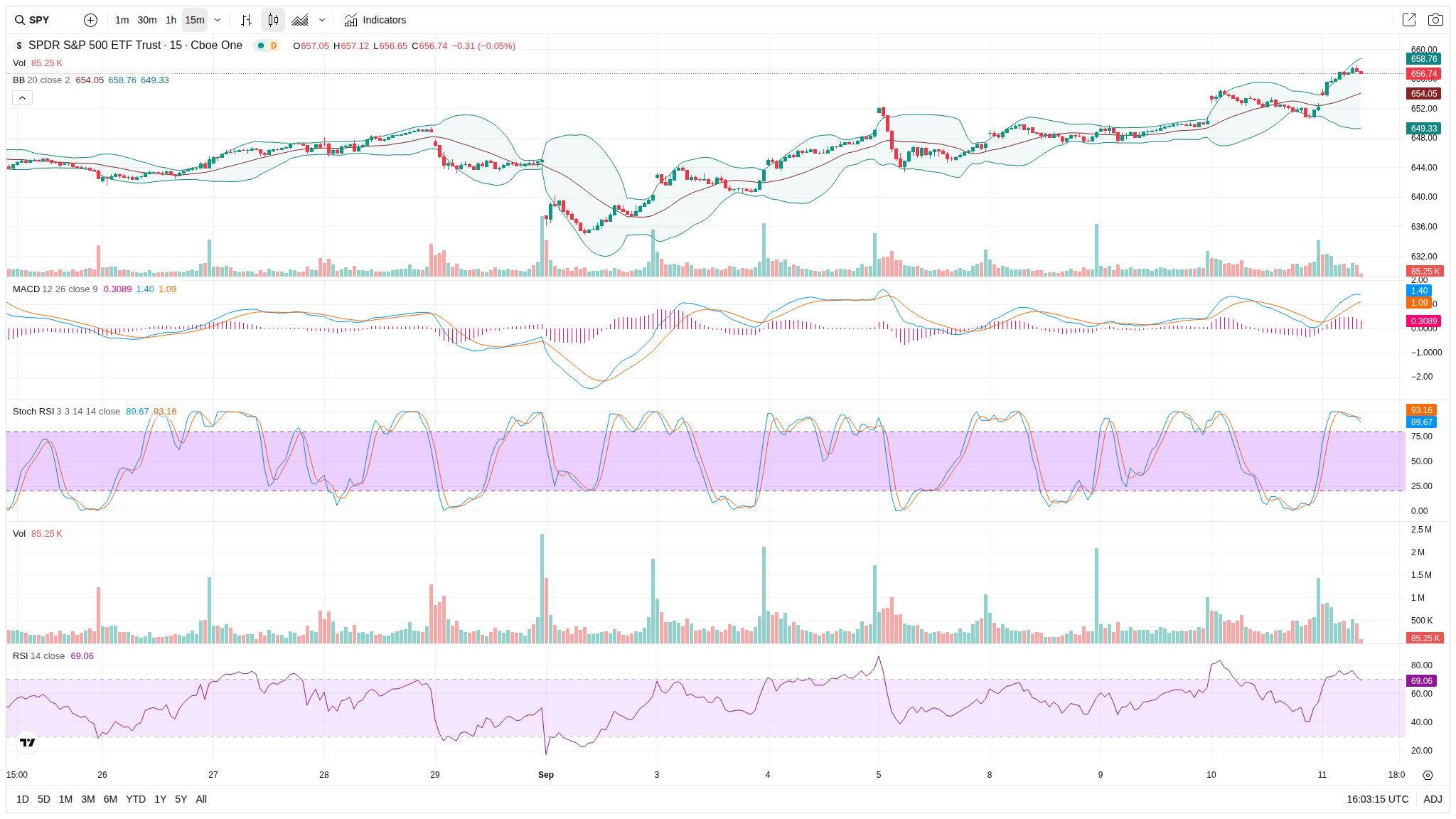Click the MACD 12 26 close 9 legend
The width and height of the screenshot is (1456, 819).
point(55,289)
